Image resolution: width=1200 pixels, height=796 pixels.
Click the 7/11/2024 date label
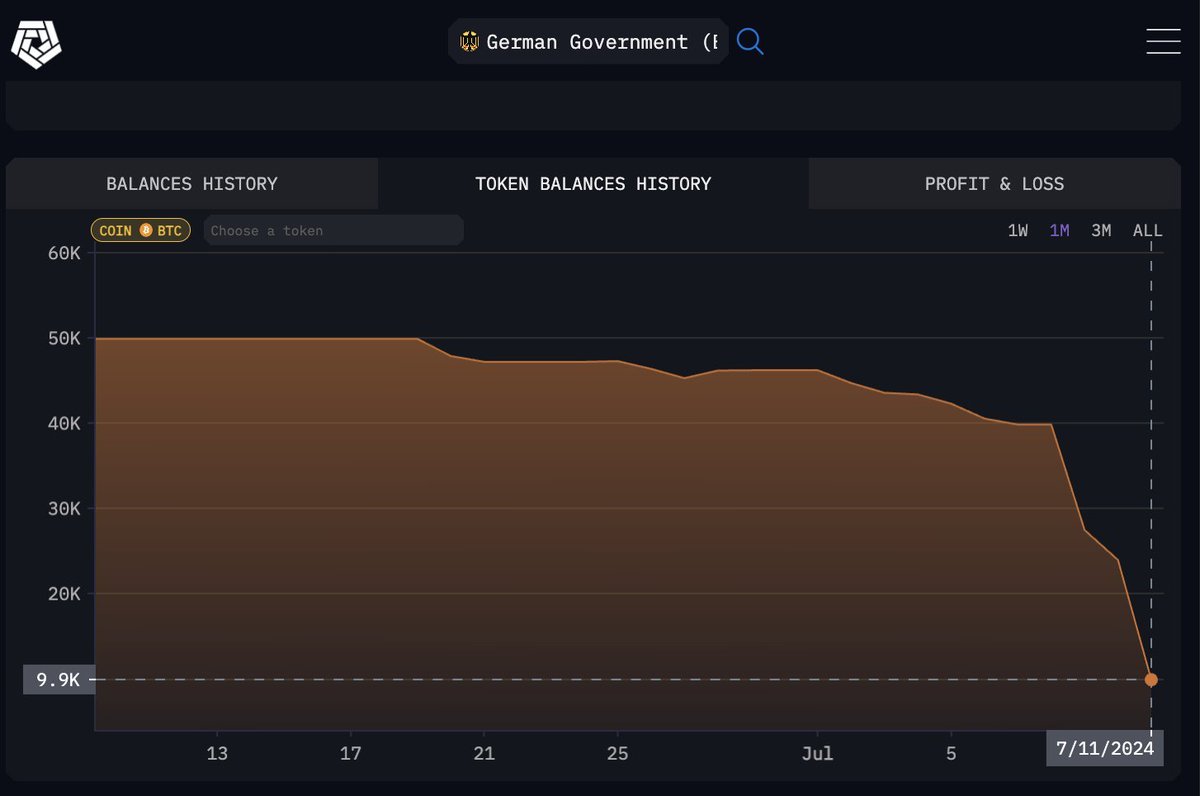point(1105,749)
